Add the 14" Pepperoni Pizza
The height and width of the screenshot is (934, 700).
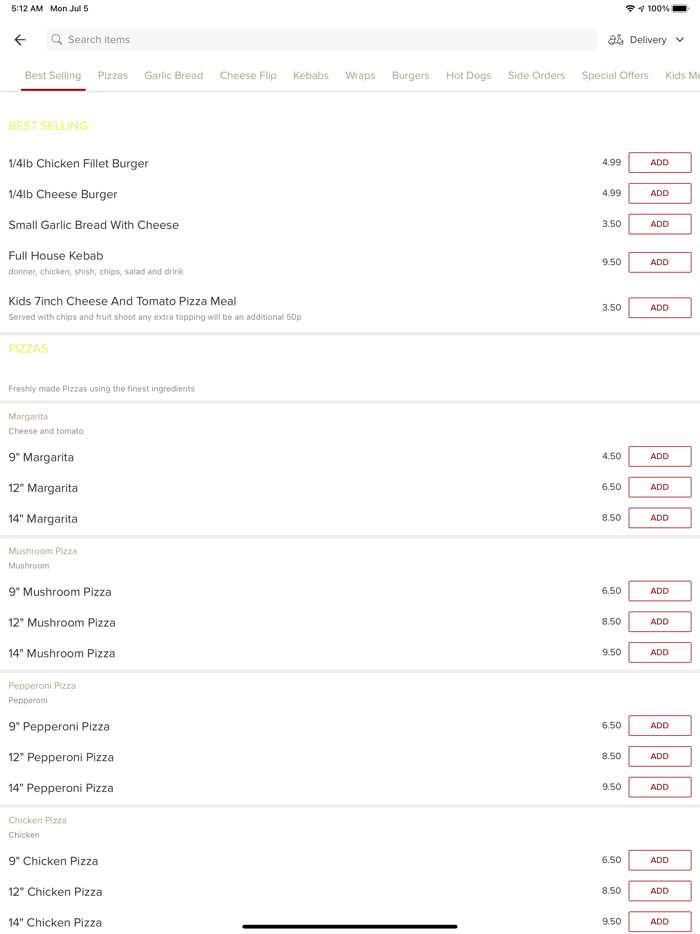[x=659, y=787]
